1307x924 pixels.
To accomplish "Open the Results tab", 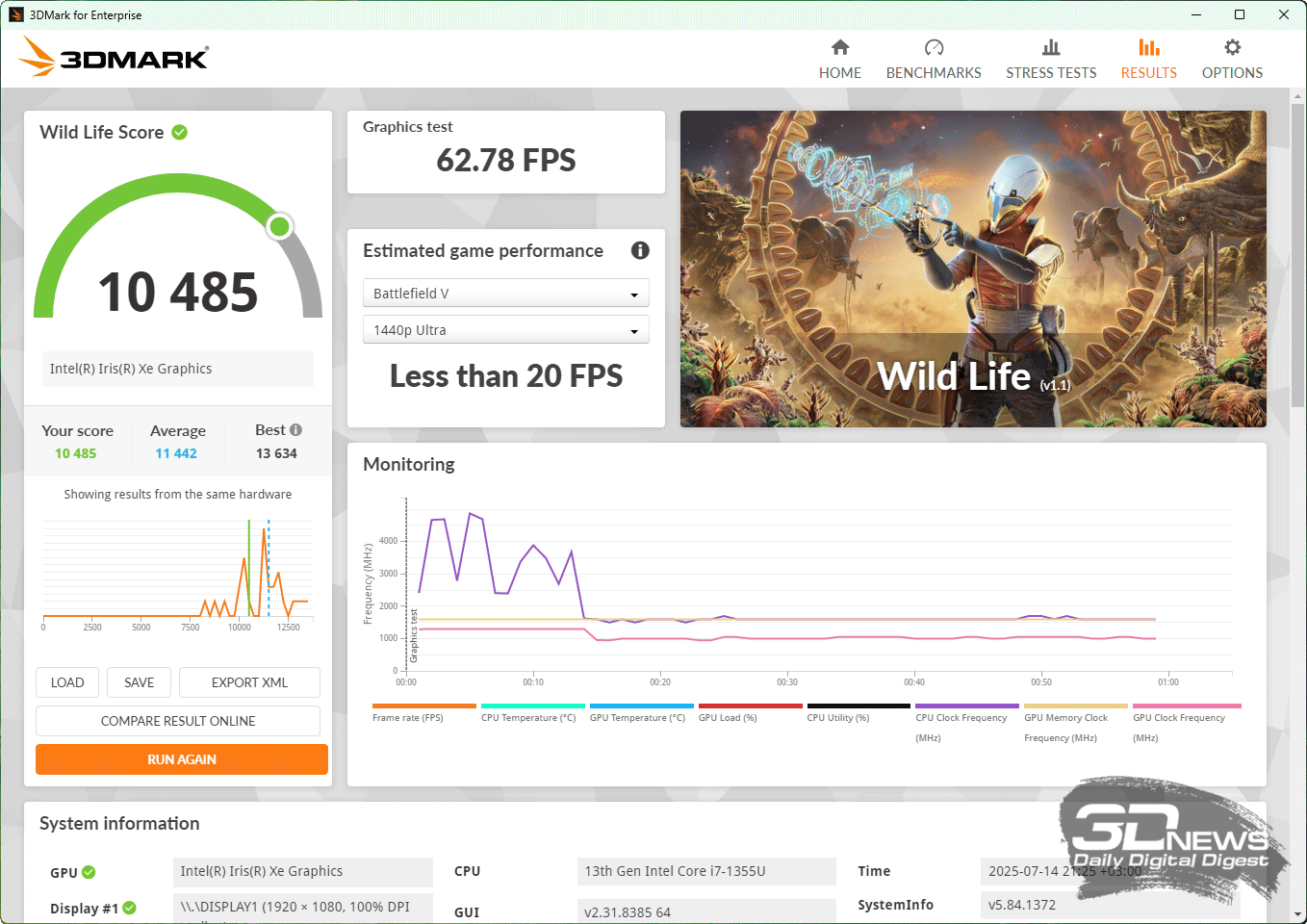I will pos(1148,60).
